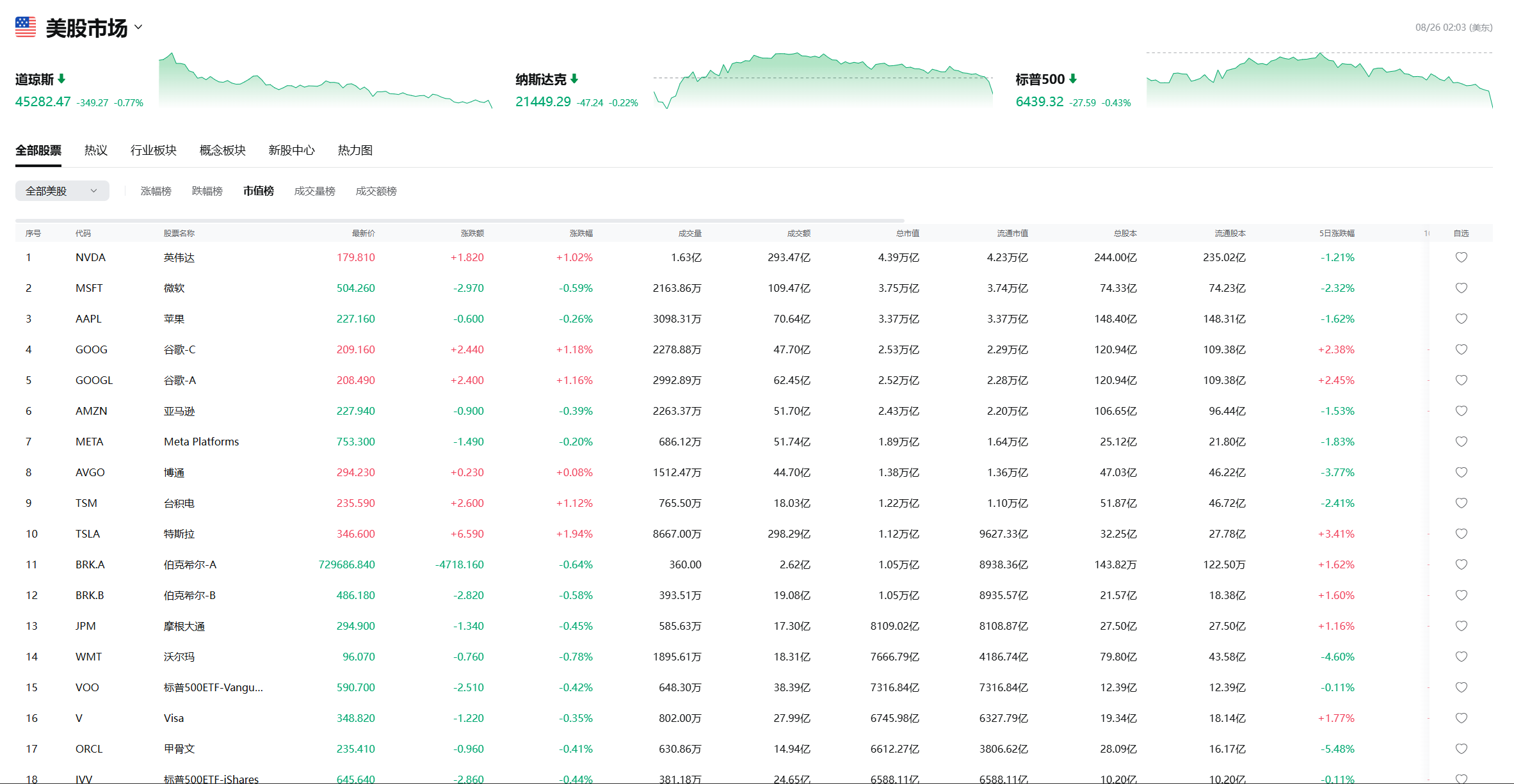Open the 纳斯达克 index chart
Screen dimensions: 1514x784
(x=823, y=80)
